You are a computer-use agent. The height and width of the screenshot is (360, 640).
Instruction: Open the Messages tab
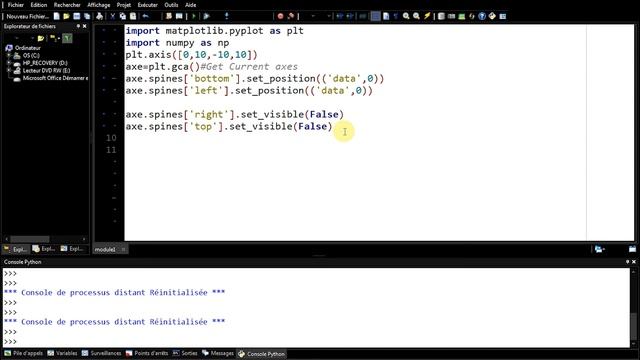tap(218, 353)
